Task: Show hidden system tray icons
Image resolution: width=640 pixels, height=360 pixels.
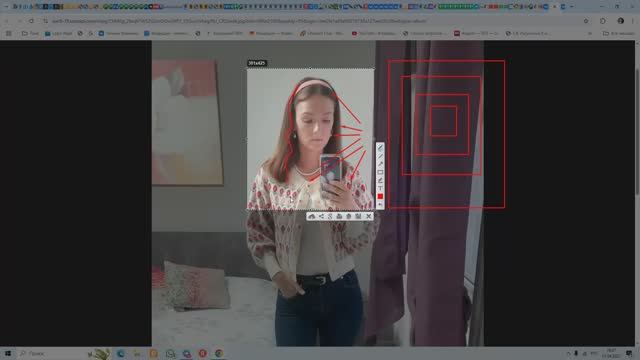Action: point(568,353)
